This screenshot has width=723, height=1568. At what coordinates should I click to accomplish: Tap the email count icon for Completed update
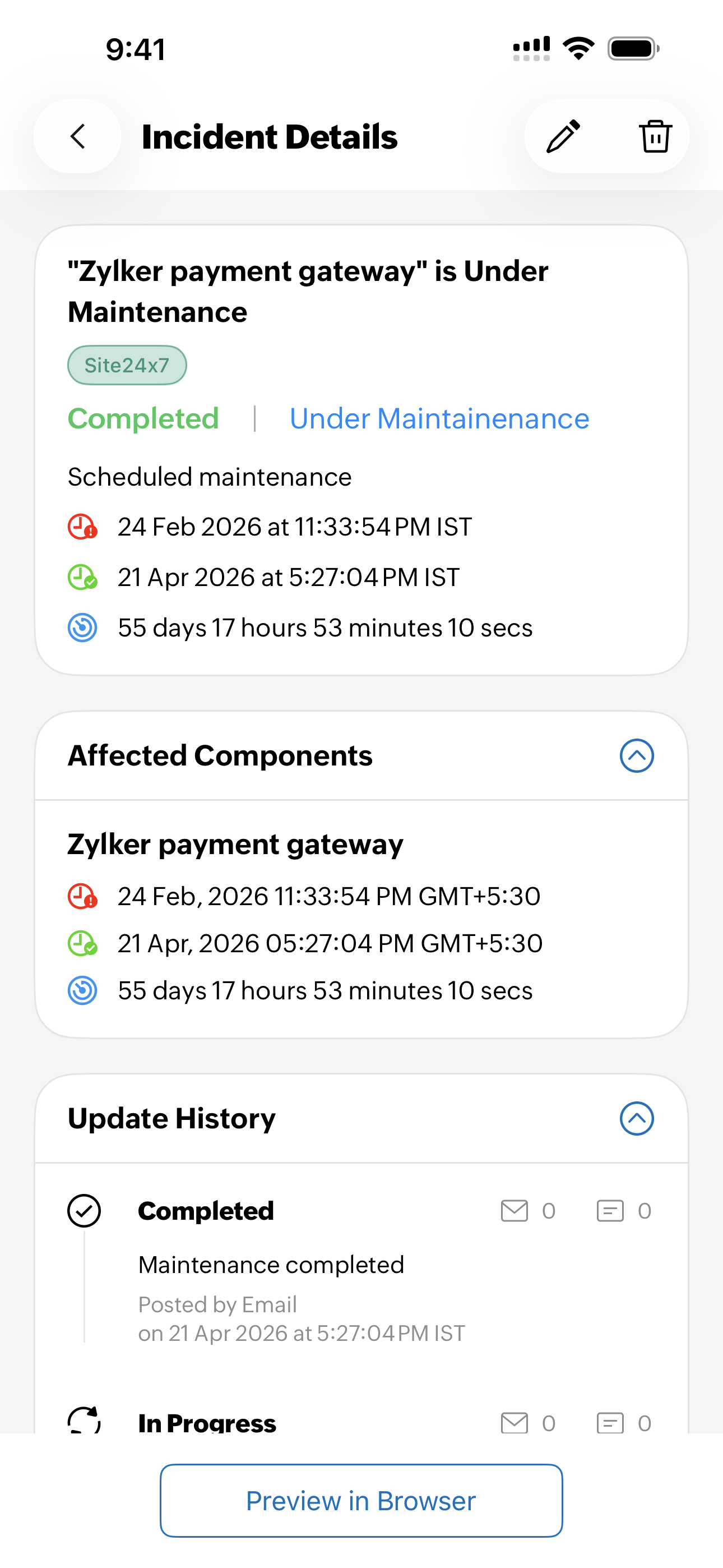click(515, 1211)
